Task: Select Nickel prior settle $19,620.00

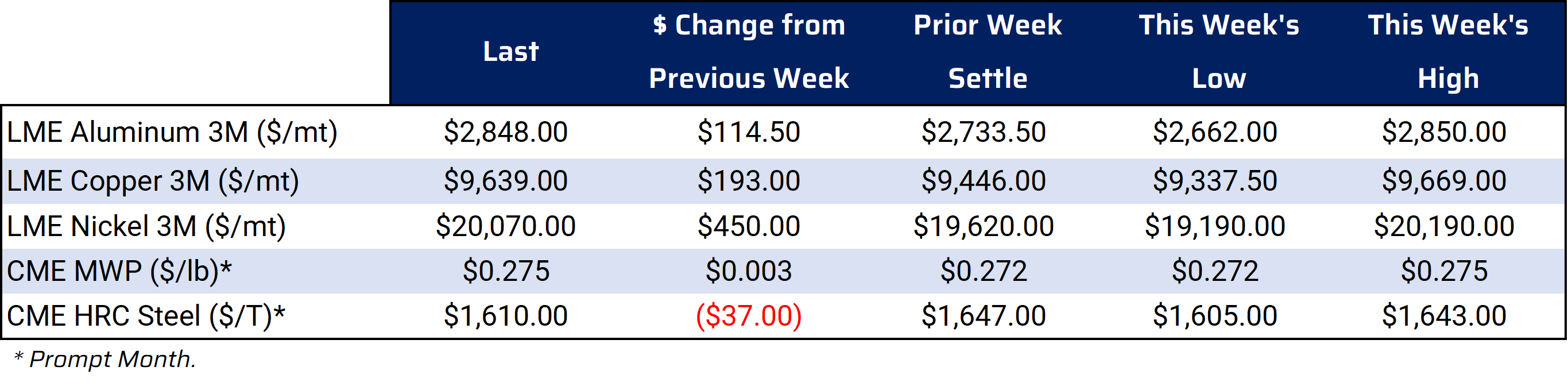Action: click(x=984, y=226)
